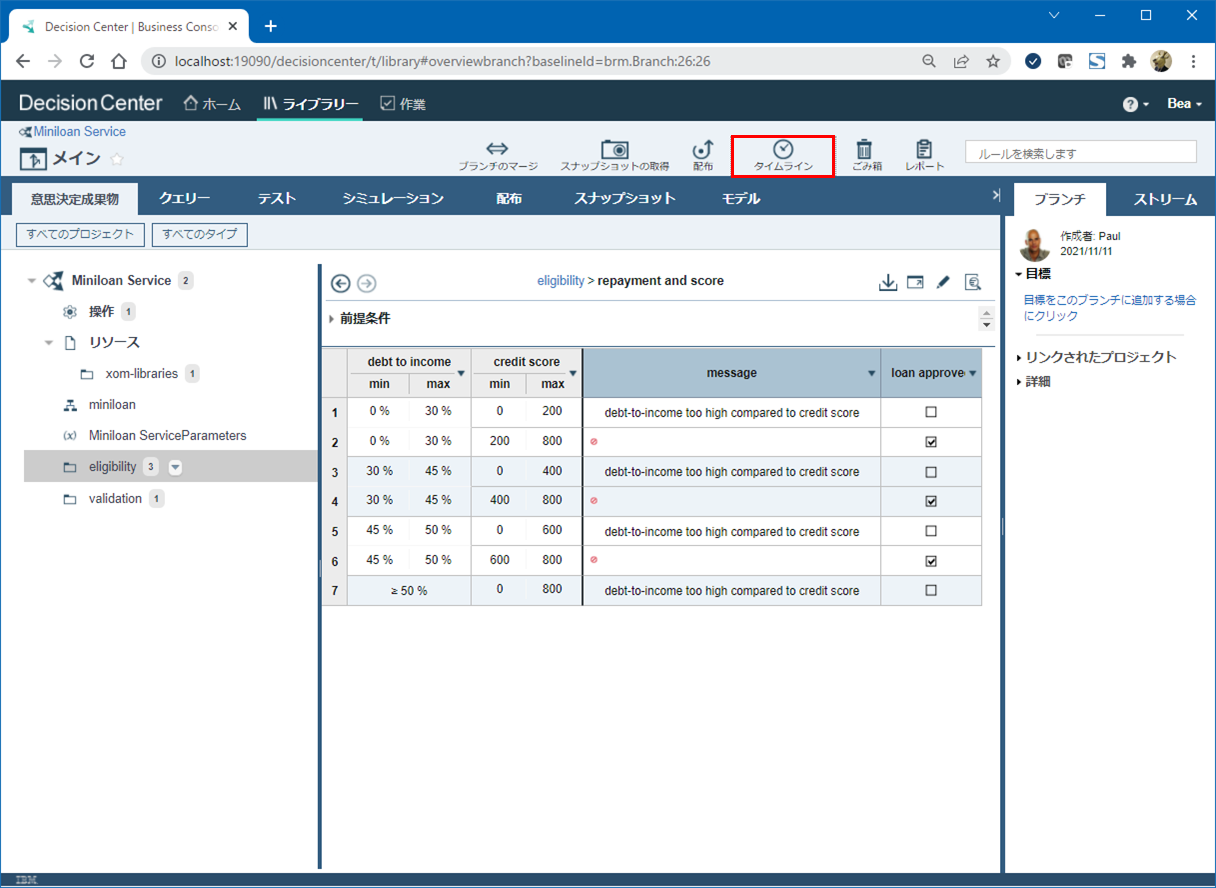Viewport: 1216px width, 888px height.
Task: Collapse the Miniloan Service tree node
Action: [x=32, y=281]
